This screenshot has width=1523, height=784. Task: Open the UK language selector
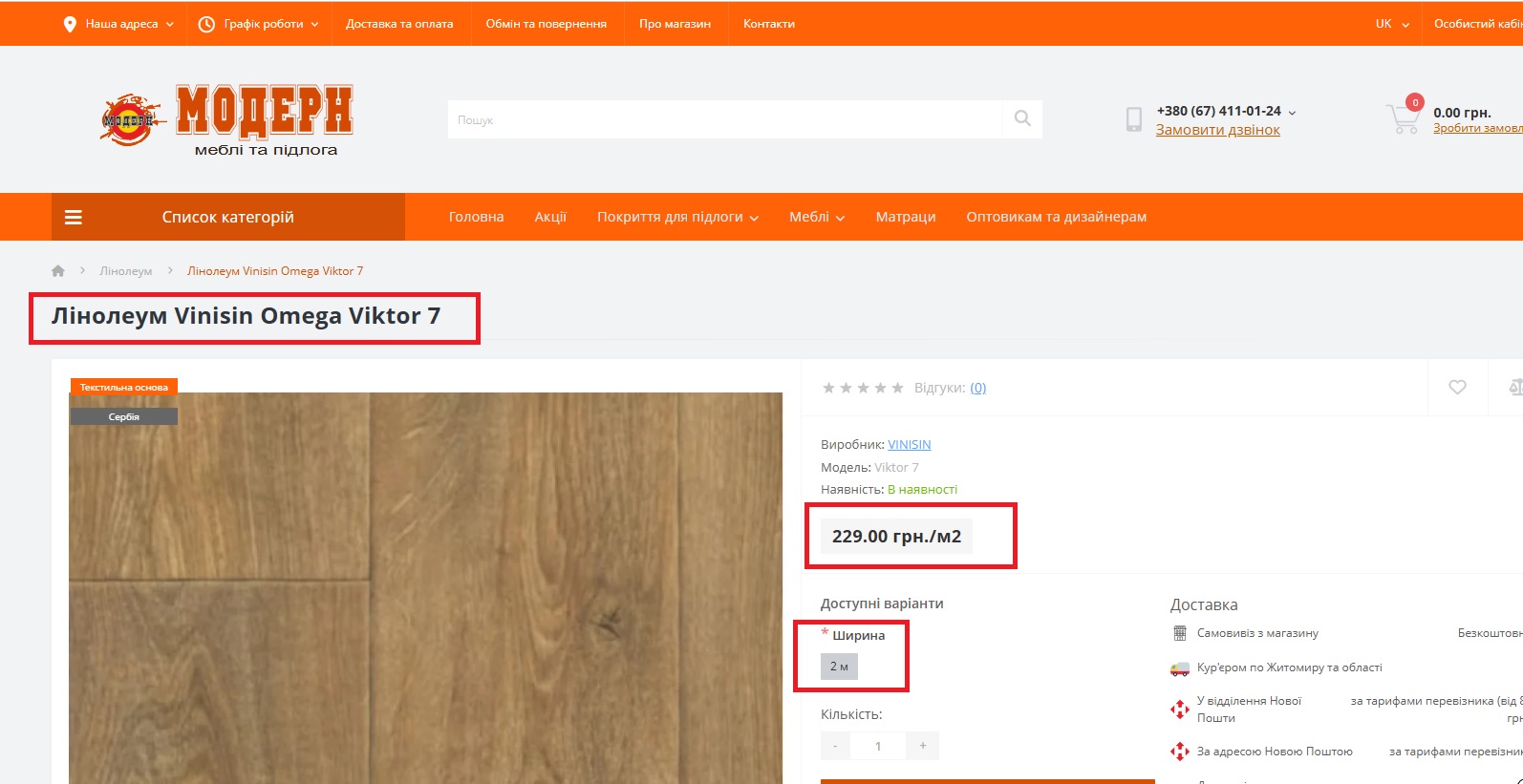(x=1392, y=24)
